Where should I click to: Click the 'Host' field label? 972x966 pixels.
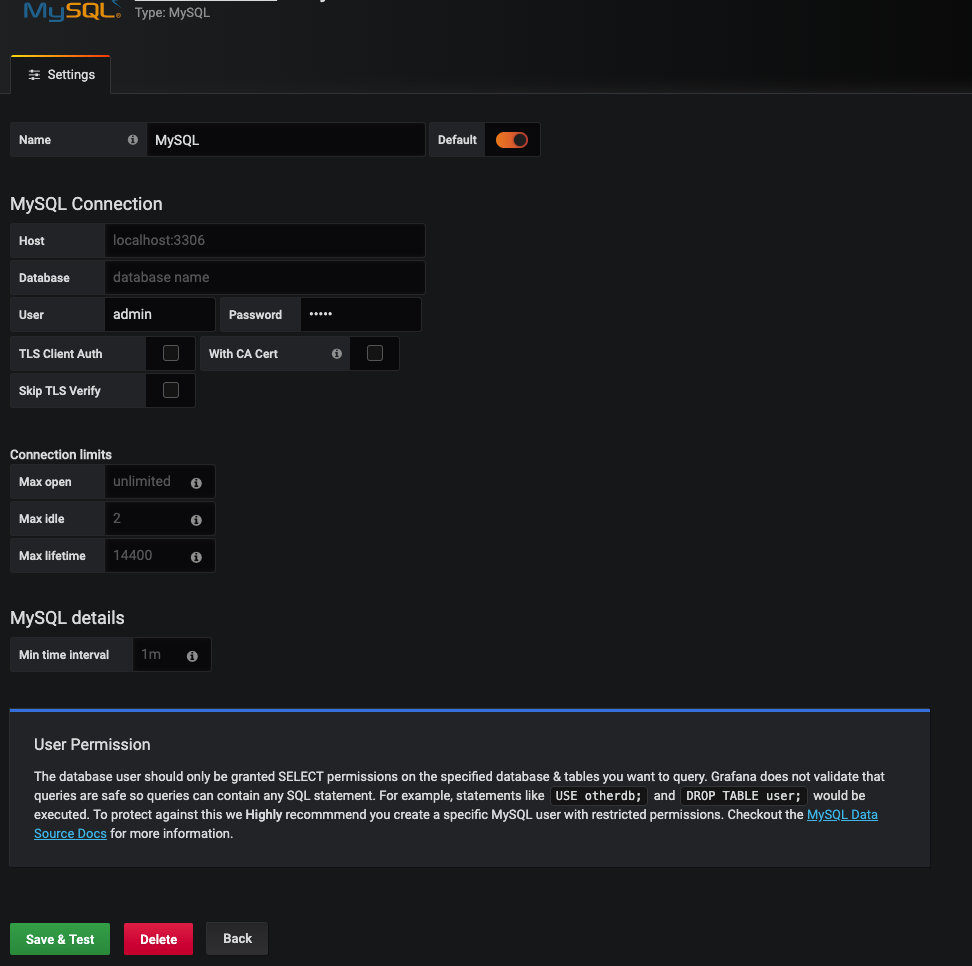32,241
